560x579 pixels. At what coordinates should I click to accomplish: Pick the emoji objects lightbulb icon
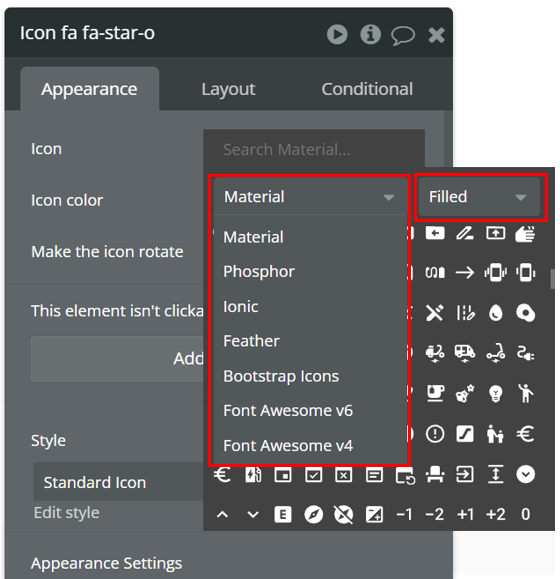coord(495,394)
